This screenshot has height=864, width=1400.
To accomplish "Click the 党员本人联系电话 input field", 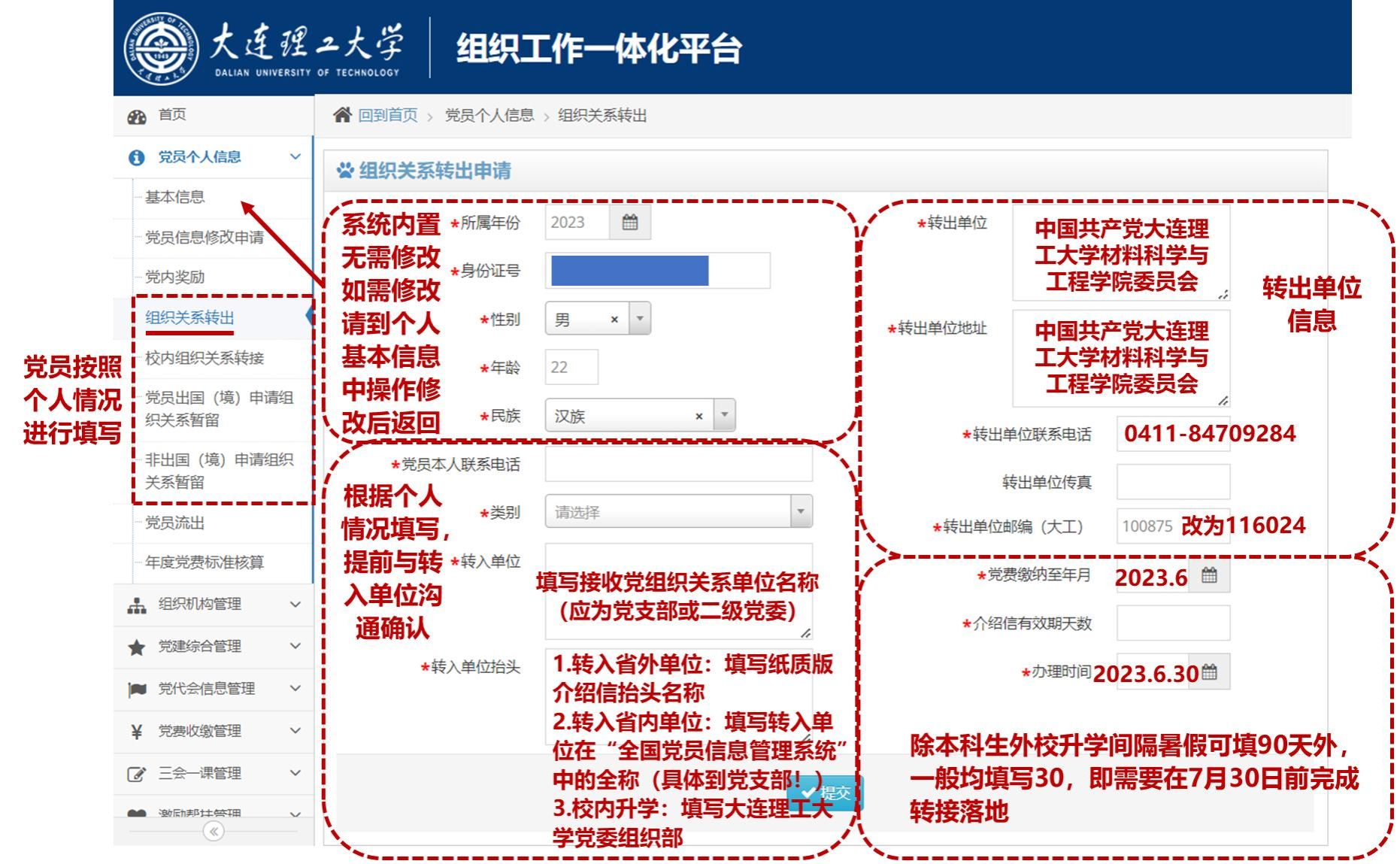I will point(678,465).
